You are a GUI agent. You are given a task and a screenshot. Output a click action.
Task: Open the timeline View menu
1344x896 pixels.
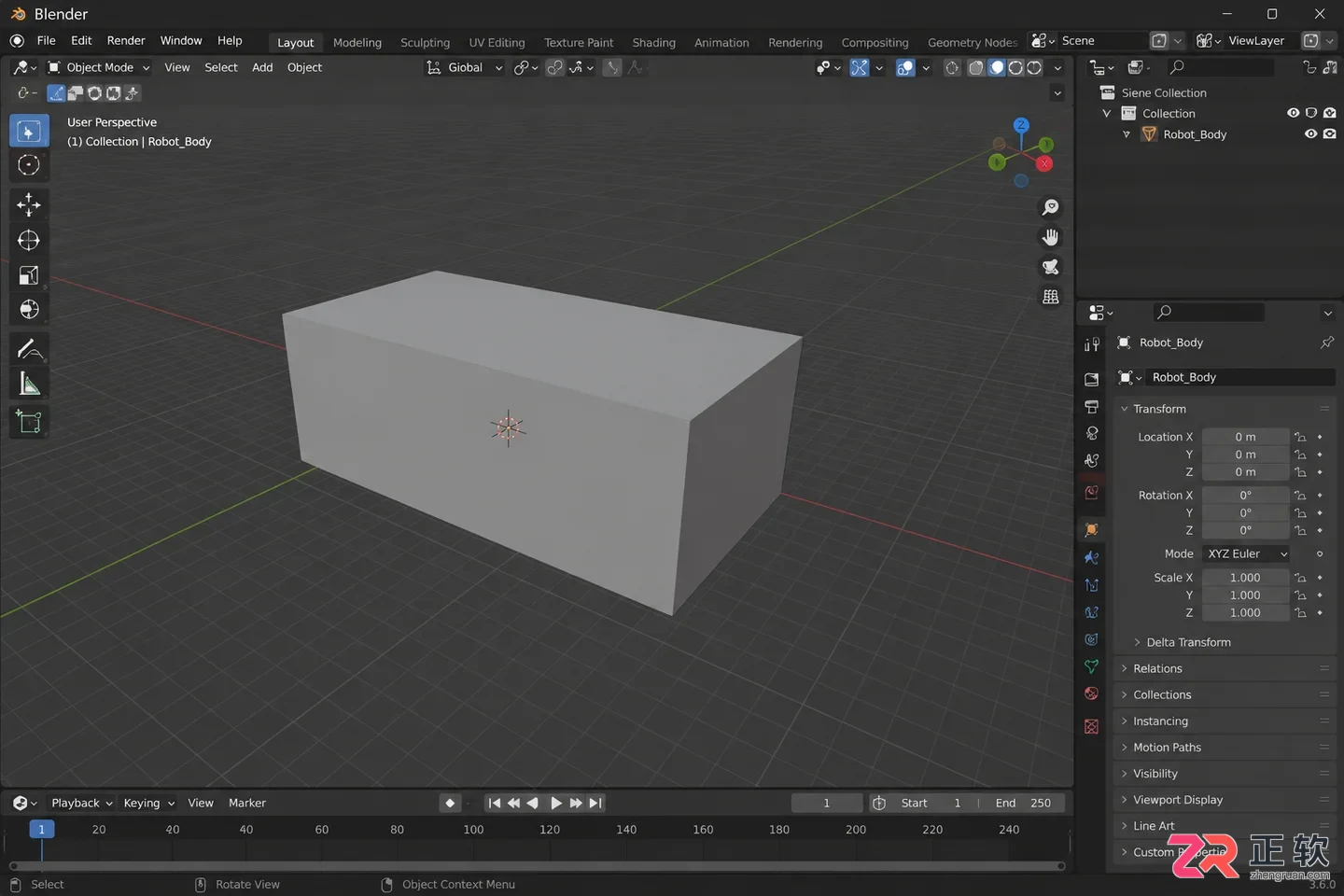(201, 804)
